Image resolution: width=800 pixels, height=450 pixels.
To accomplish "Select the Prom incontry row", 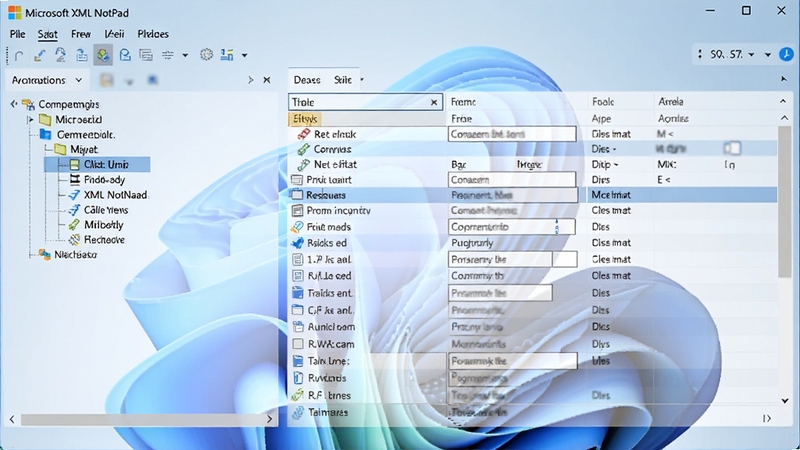I will click(x=533, y=210).
